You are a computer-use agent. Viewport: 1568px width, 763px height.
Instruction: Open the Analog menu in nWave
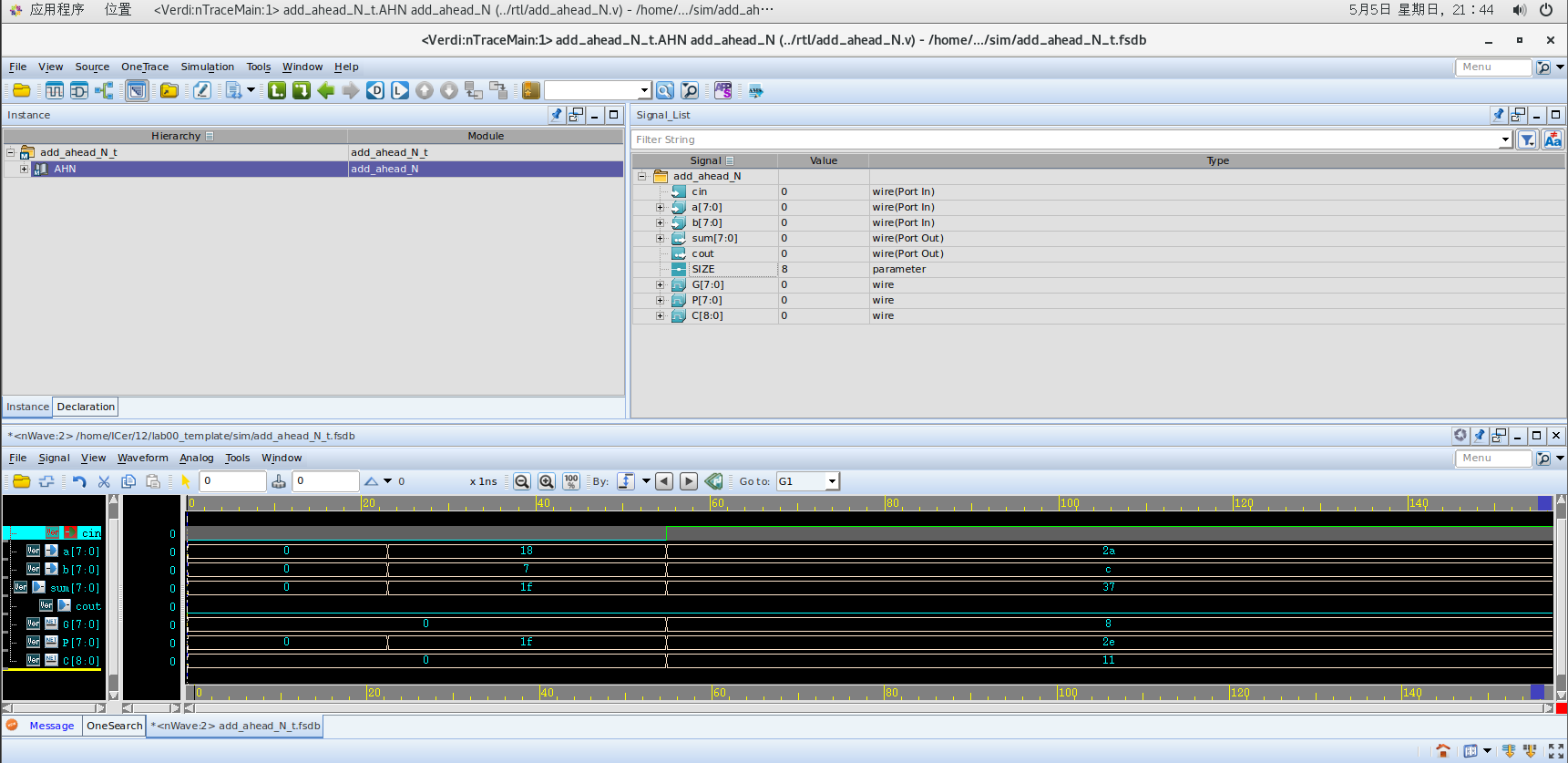click(196, 458)
